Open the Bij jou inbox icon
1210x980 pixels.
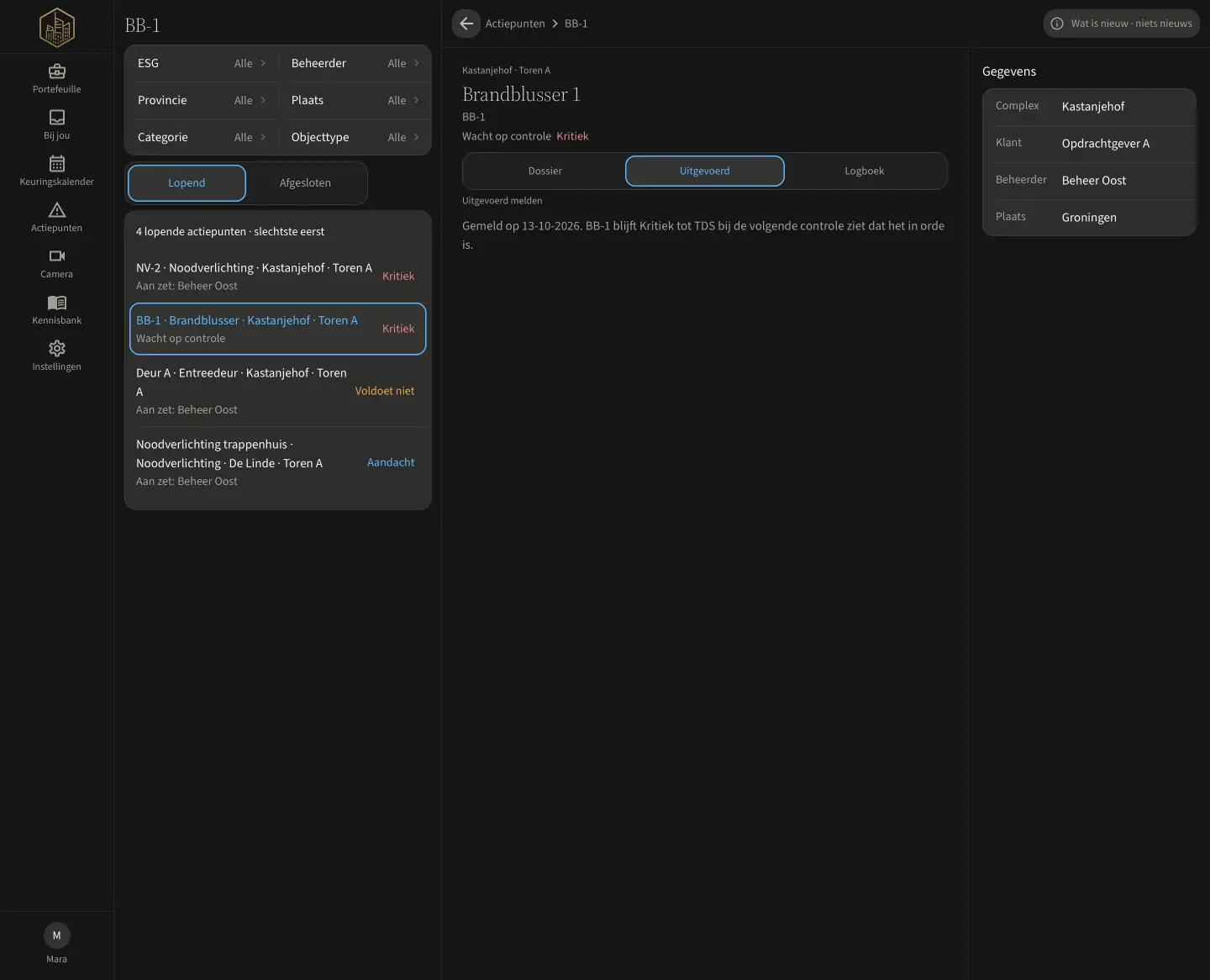(57, 117)
